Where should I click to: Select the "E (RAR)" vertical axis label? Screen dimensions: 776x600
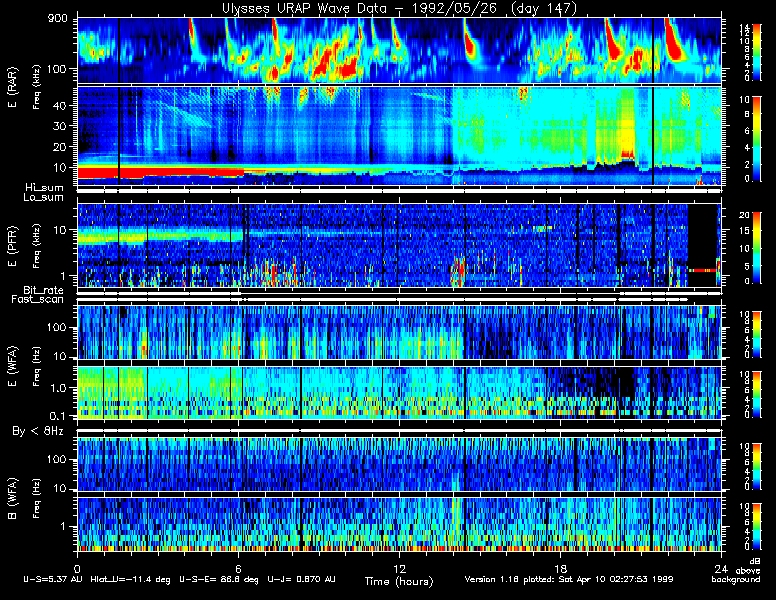click(12, 87)
